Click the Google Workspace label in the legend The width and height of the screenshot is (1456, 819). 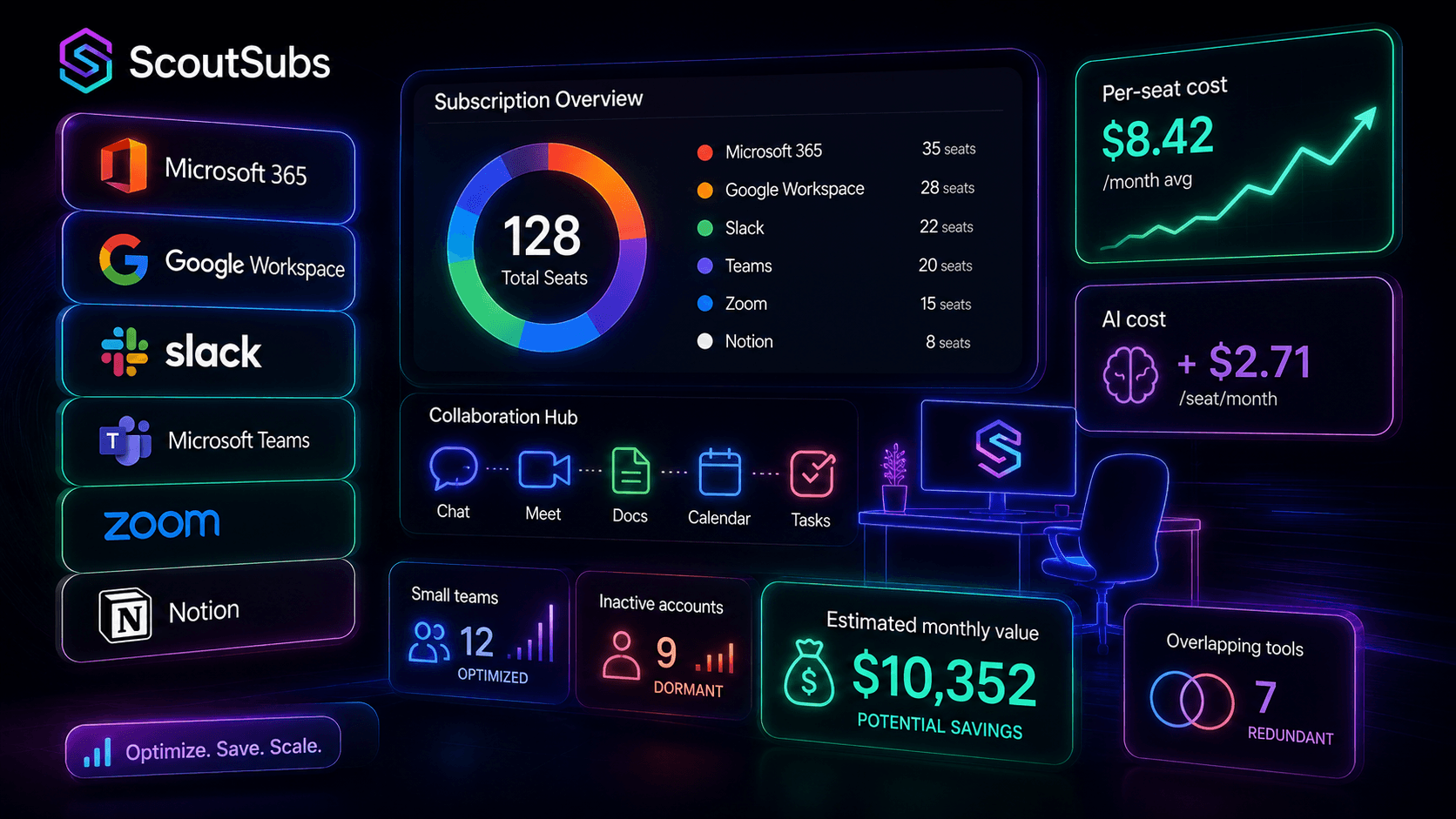(795, 190)
